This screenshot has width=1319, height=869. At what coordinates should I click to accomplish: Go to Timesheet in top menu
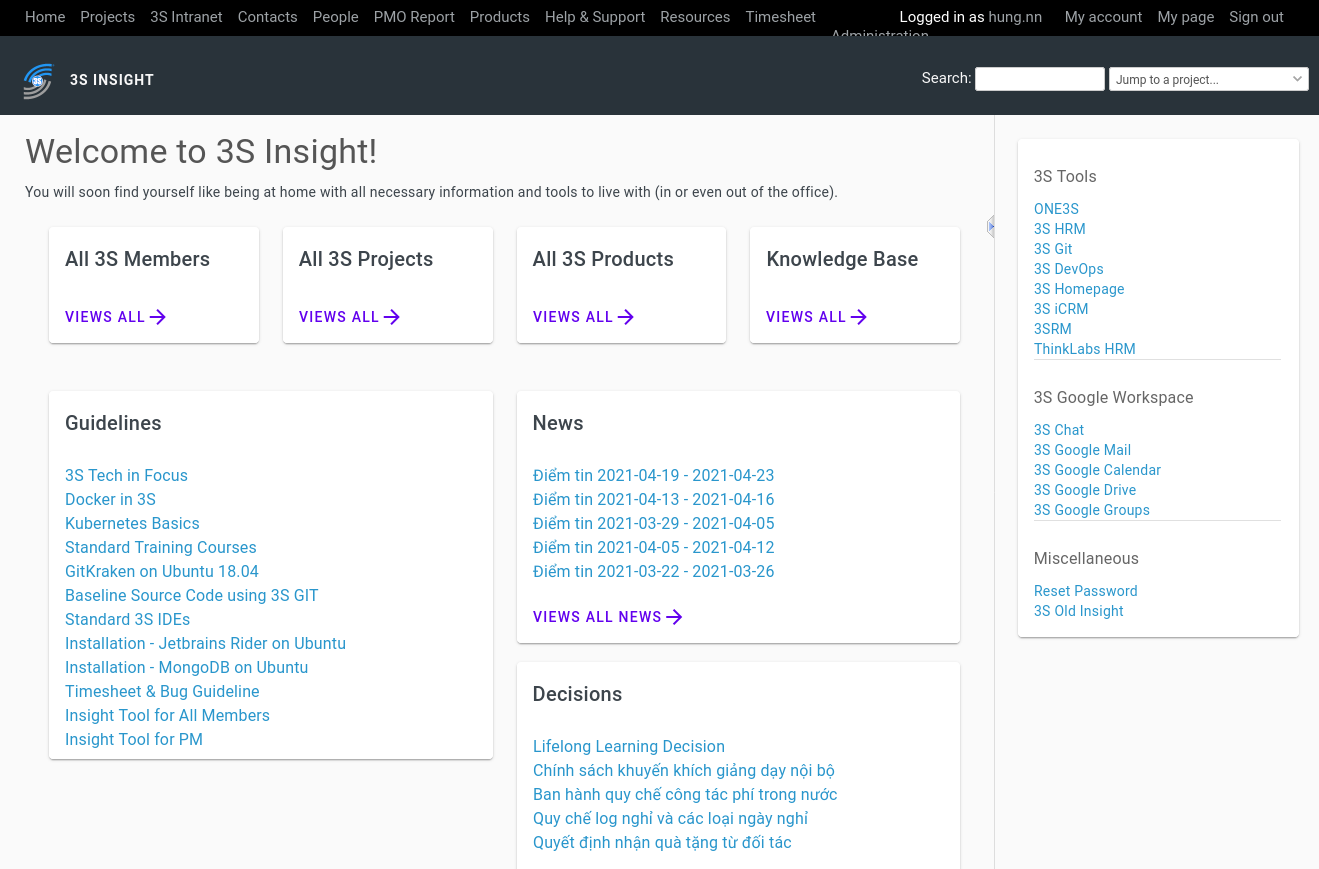(780, 17)
